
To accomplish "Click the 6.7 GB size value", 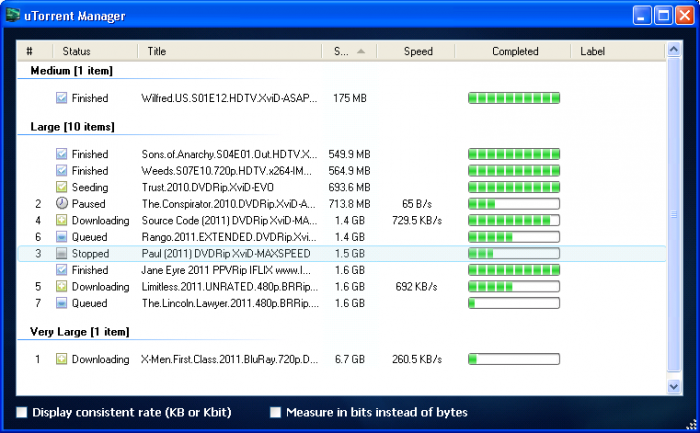I will coord(350,359).
